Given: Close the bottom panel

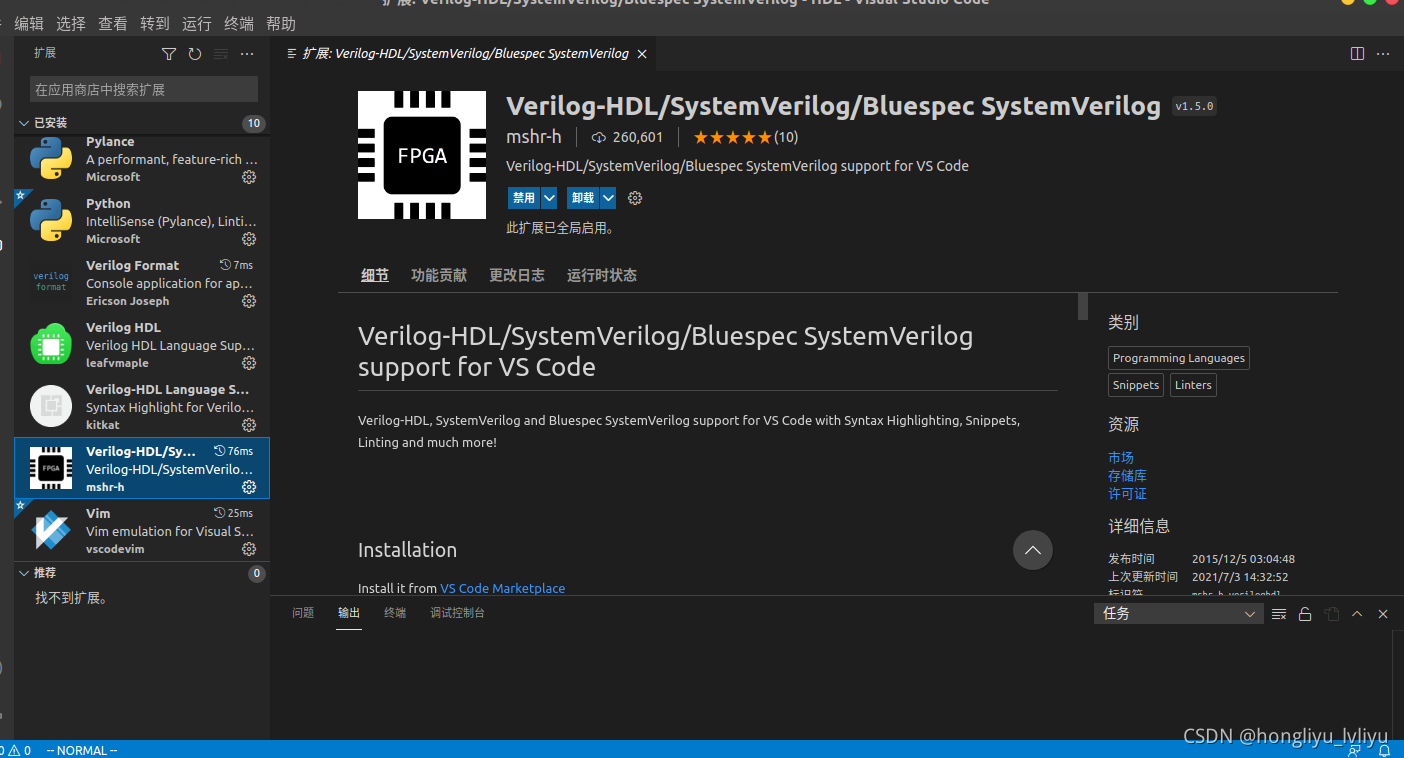Looking at the screenshot, I should pyautogui.click(x=1383, y=614).
